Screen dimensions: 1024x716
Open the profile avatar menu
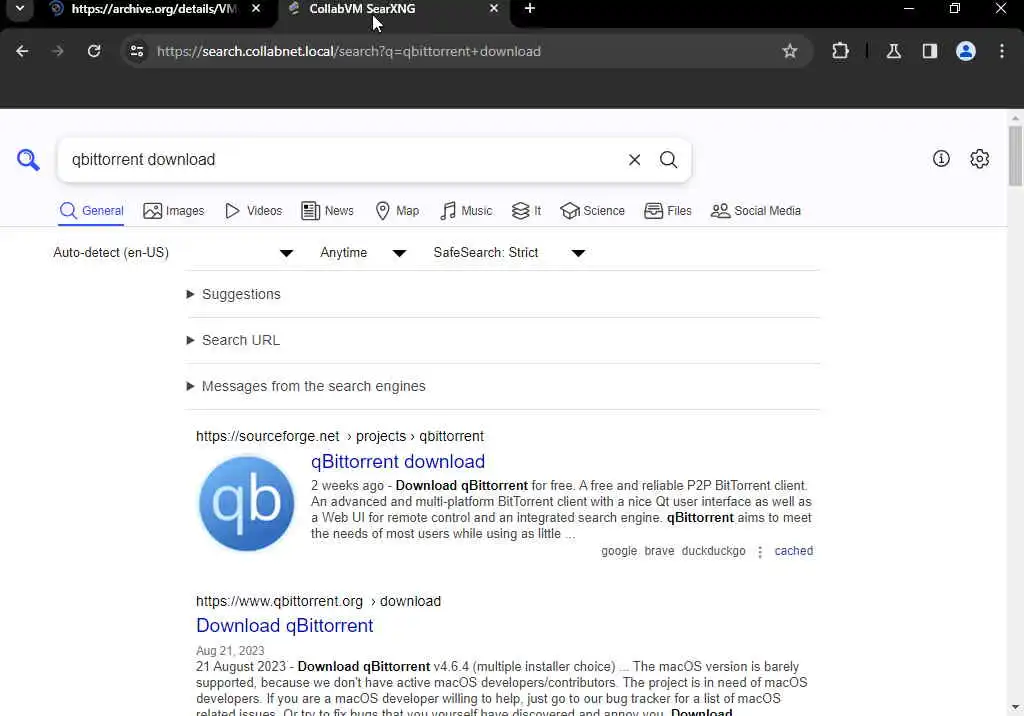coord(965,51)
